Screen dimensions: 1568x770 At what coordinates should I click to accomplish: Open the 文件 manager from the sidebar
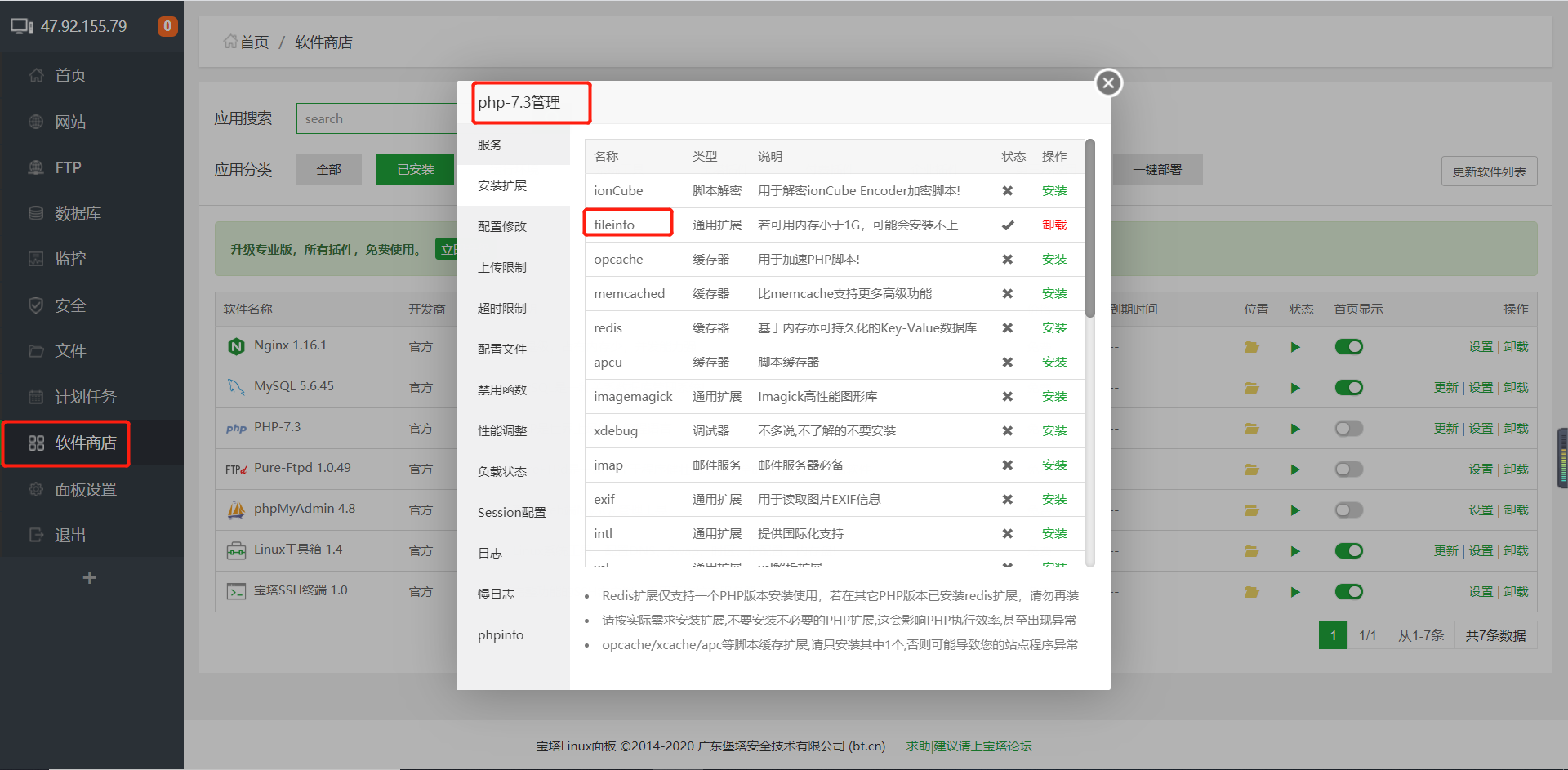click(69, 350)
